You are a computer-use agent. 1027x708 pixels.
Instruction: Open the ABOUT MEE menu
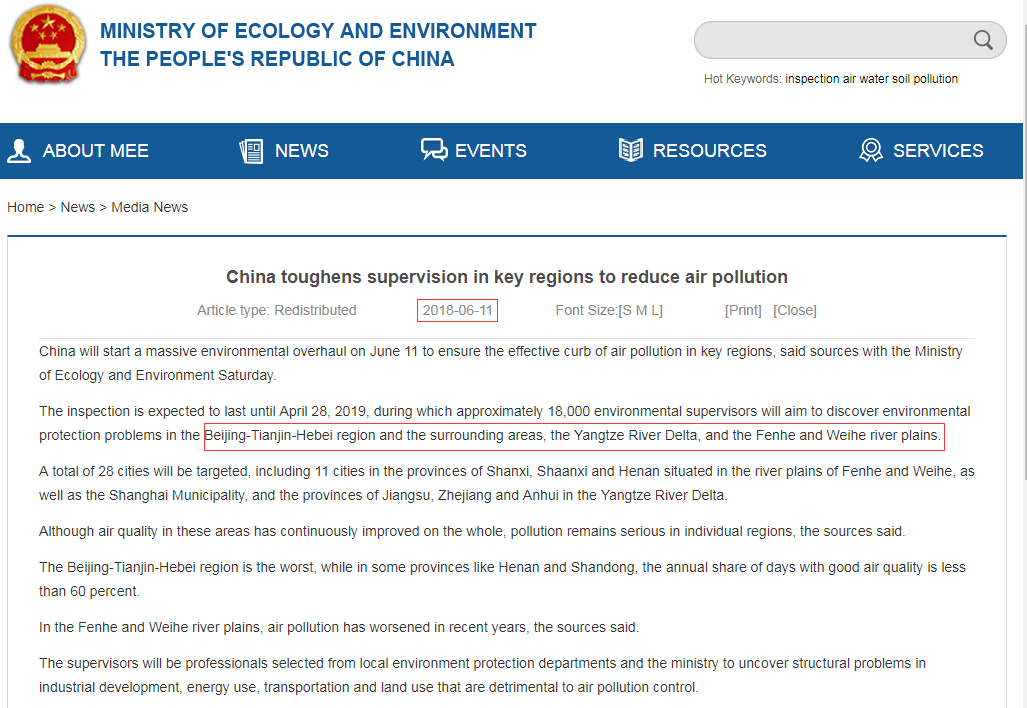[x=95, y=151]
